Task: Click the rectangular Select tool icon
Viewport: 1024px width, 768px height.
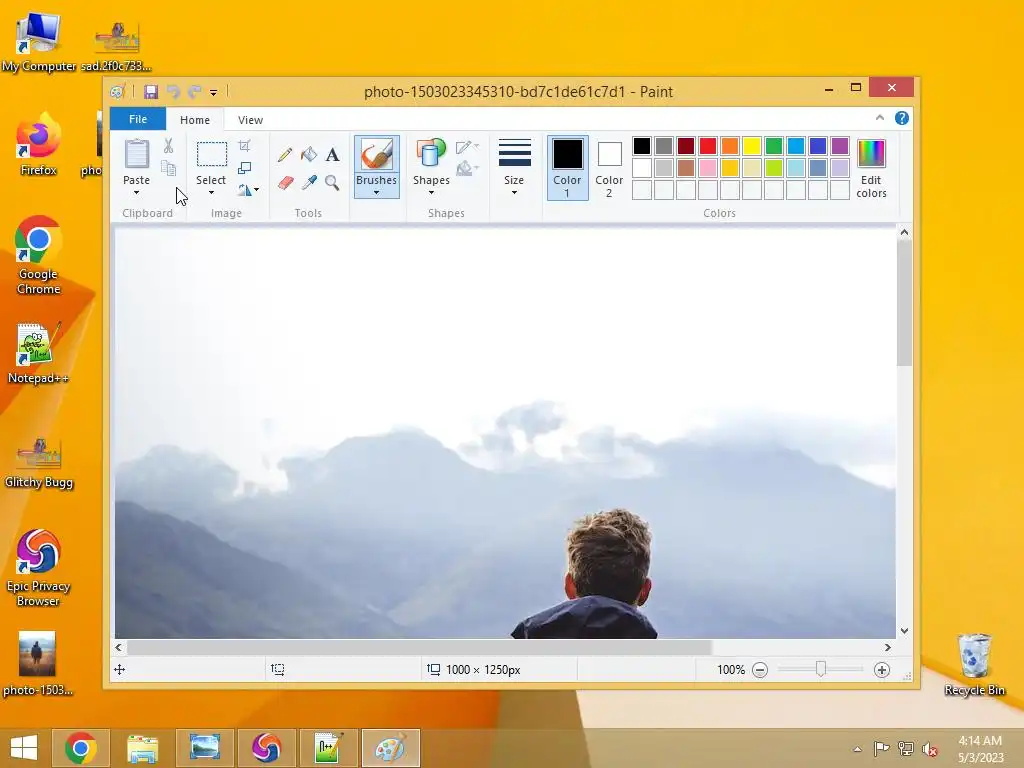Action: click(212, 154)
